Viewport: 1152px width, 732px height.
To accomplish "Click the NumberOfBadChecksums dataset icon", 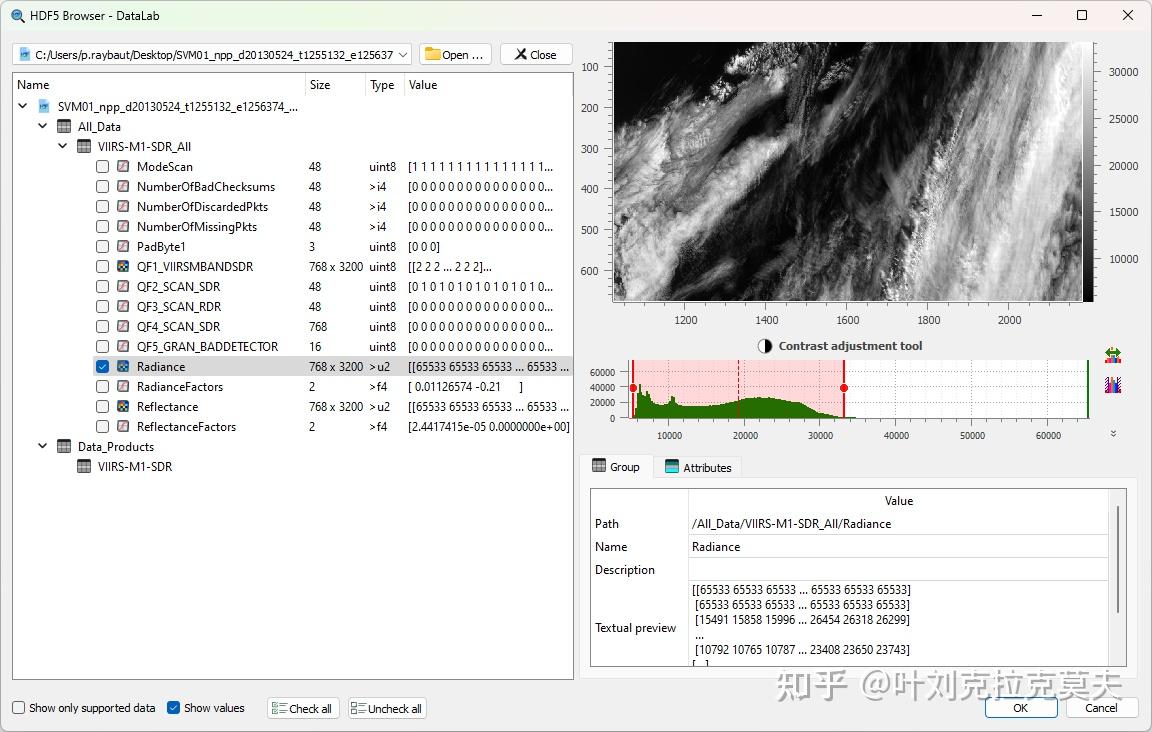I will pyautogui.click(x=123, y=187).
